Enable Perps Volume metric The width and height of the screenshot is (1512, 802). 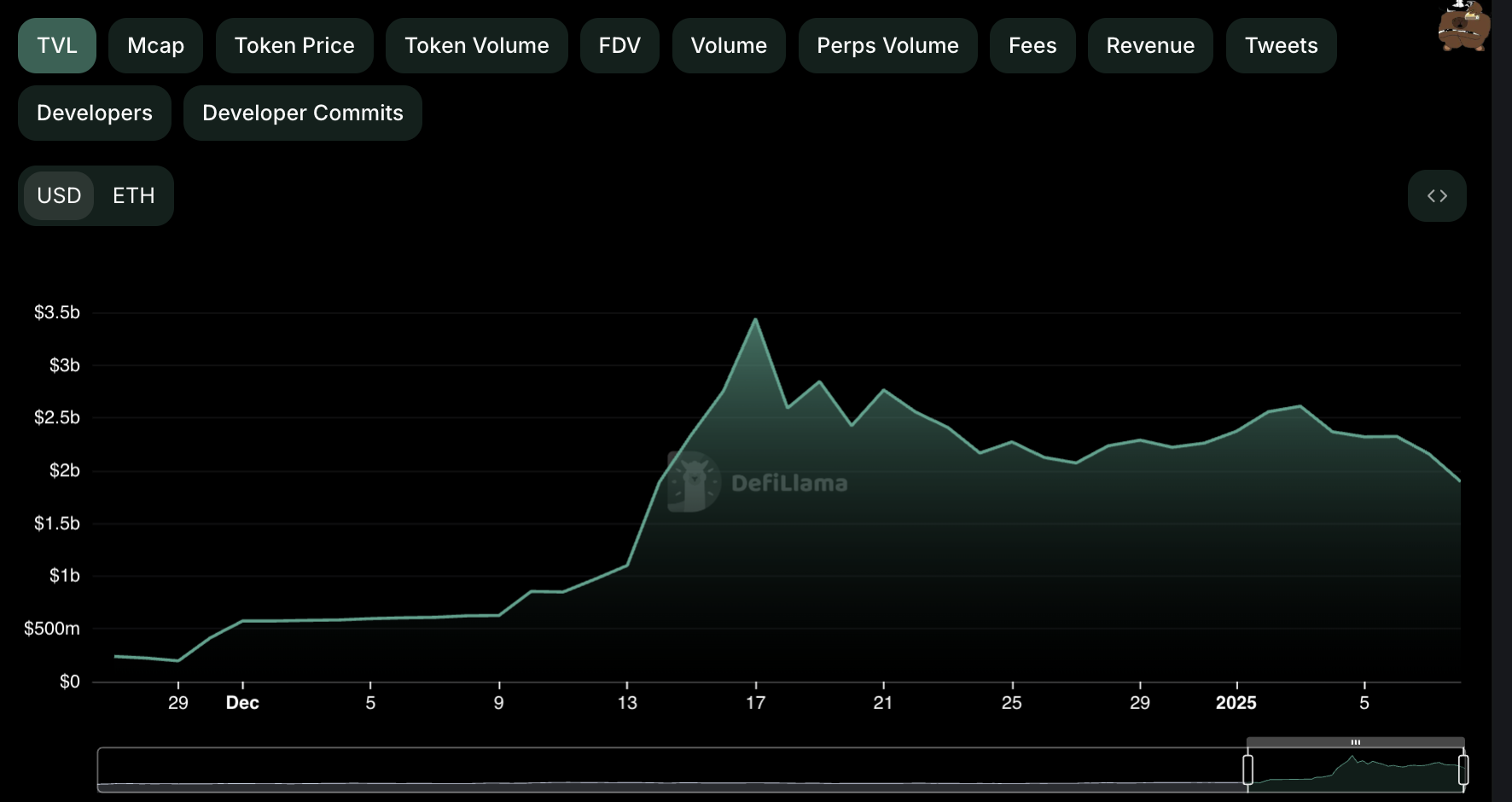tap(887, 46)
